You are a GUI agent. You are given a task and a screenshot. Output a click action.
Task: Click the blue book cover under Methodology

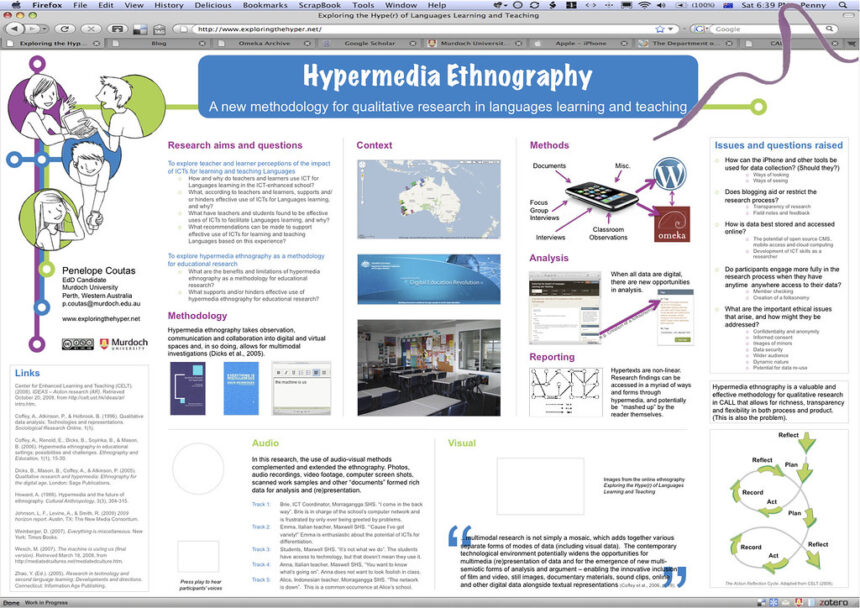[241, 388]
